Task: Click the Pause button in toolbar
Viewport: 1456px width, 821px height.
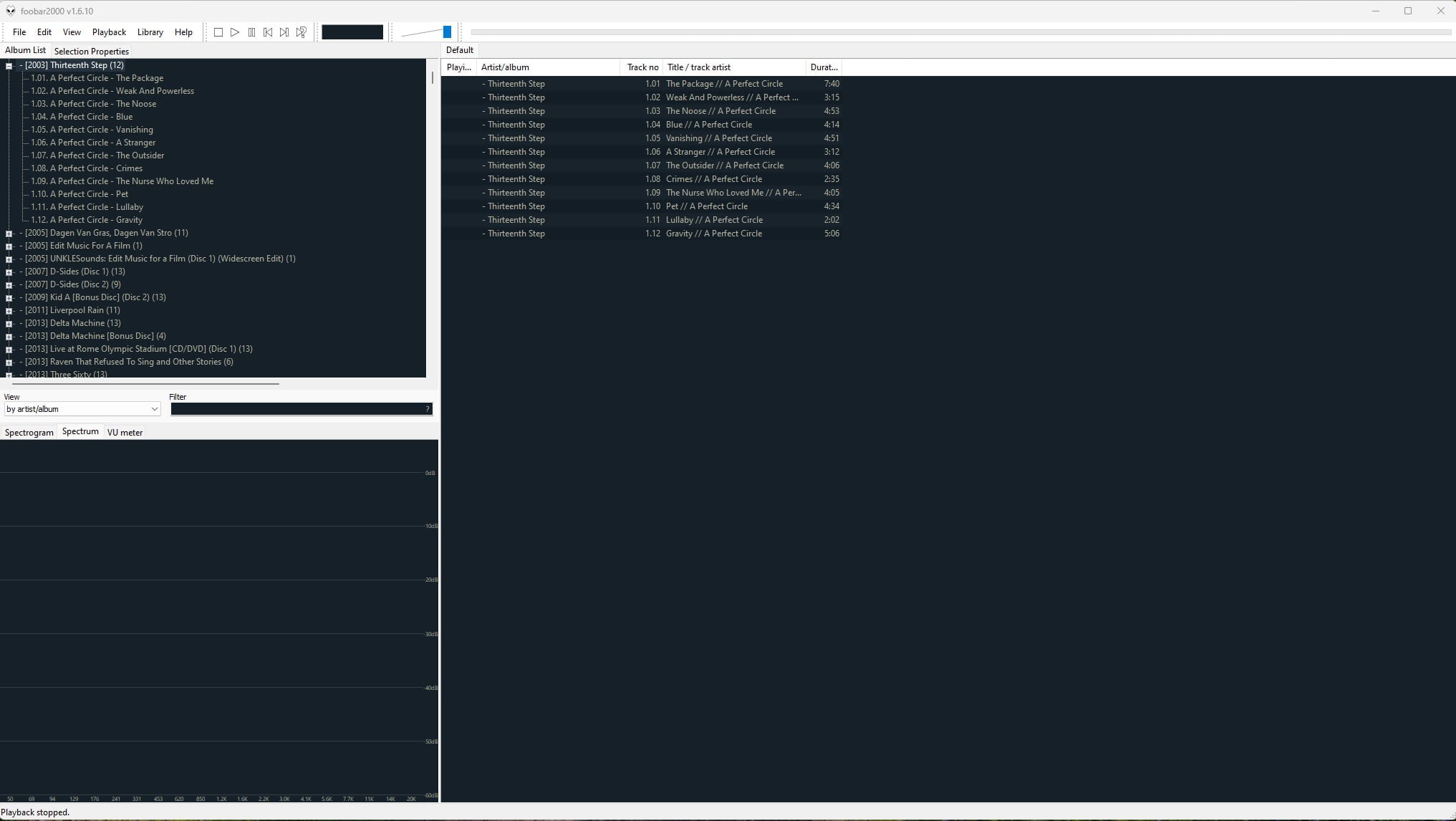Action: click(x=251, y=32)
